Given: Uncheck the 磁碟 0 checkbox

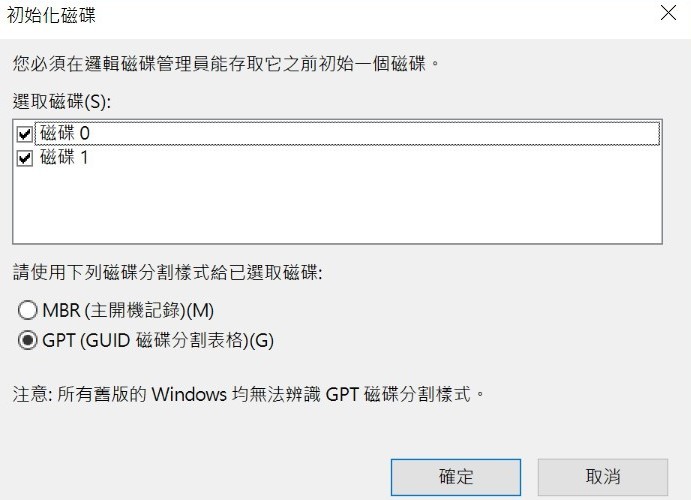Looking at the screenshot, I should [x=25, y=132].
